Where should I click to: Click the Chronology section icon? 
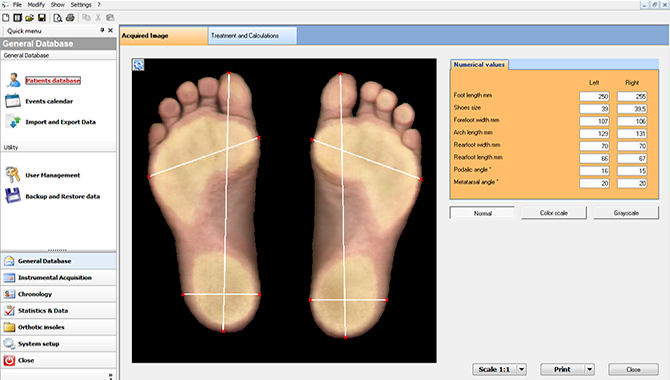(x=9, y=294)
